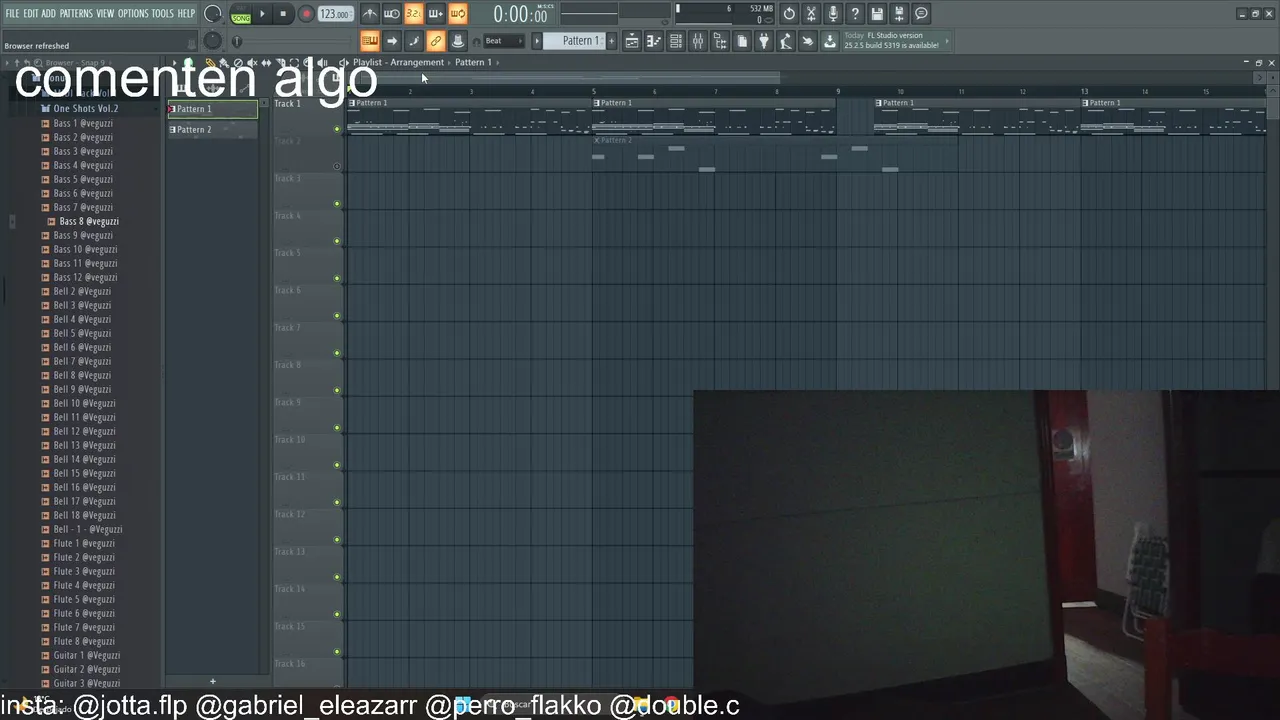Open the tempo tapper icon

click(x=786, y=41)
